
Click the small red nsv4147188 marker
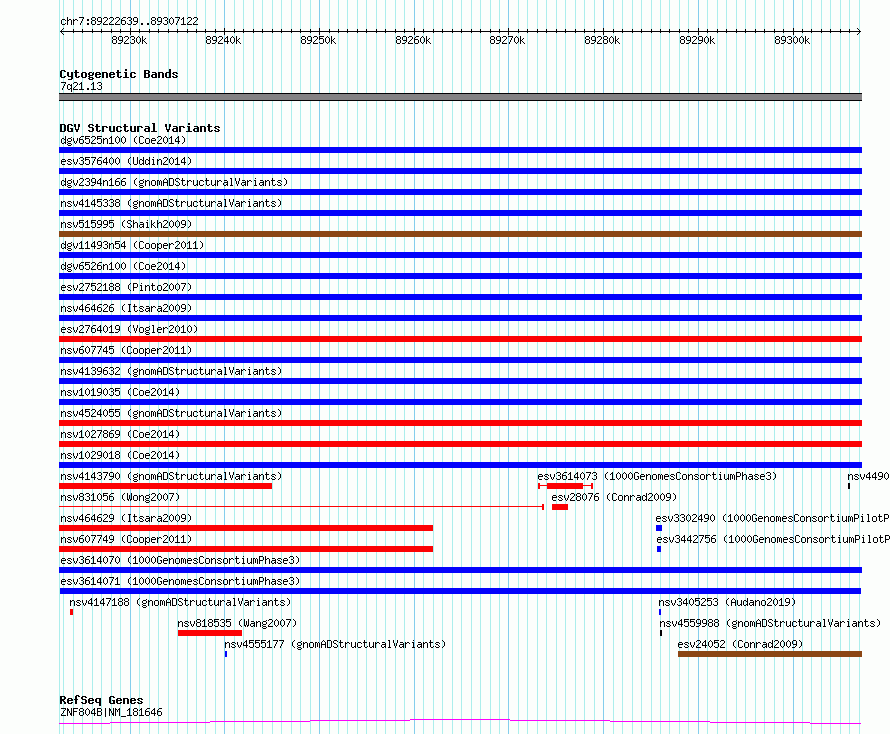click(x=72, y=612)
